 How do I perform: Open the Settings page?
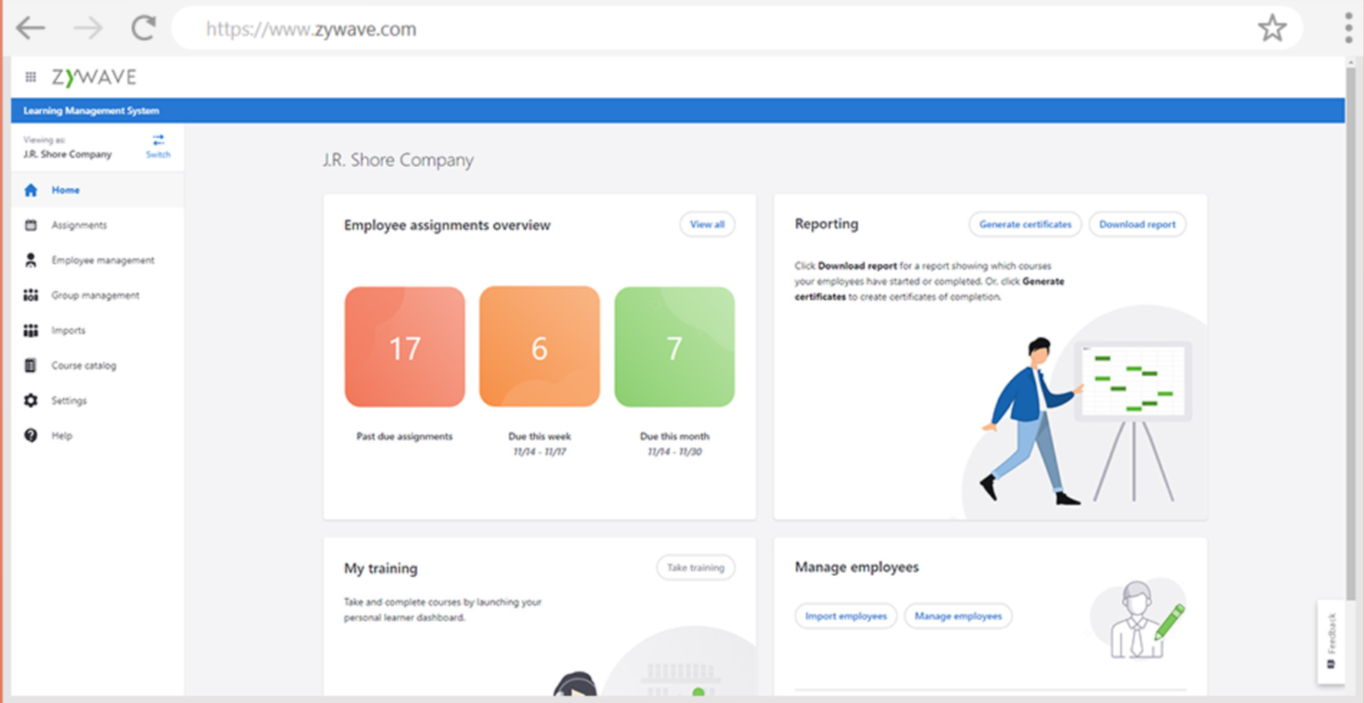[x=66, y=400]
